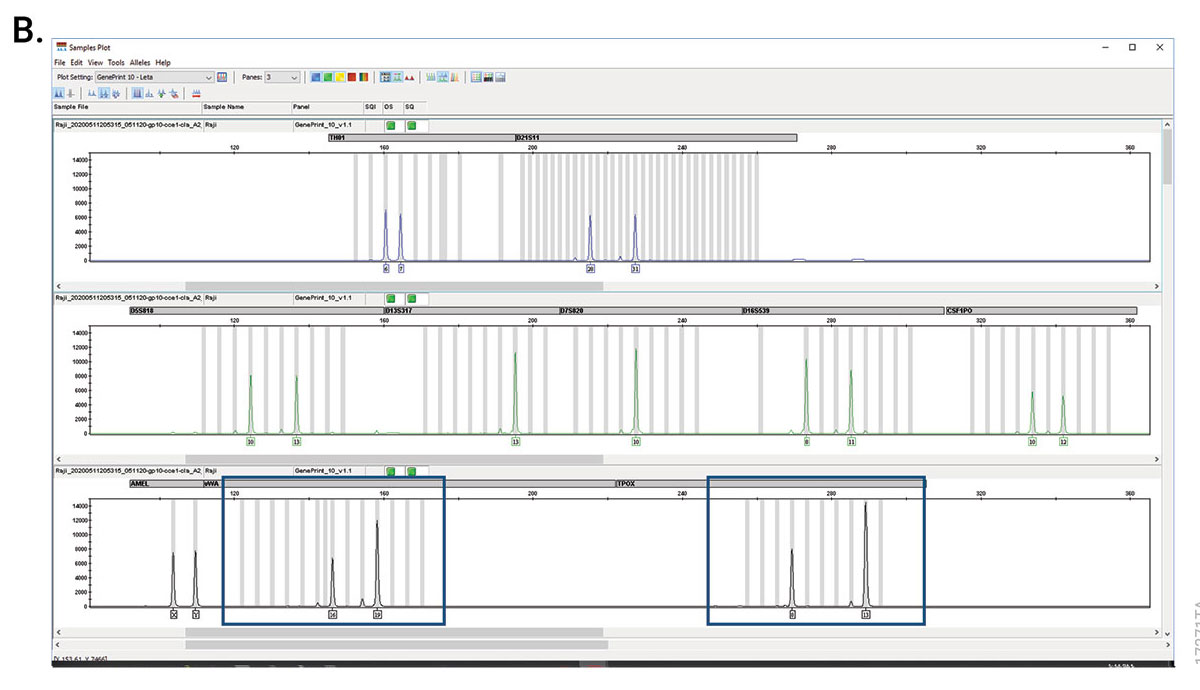The image size is (1200, 690).
Task: Click the header toggle icon after color buttons
Action: tap(385, 77)
